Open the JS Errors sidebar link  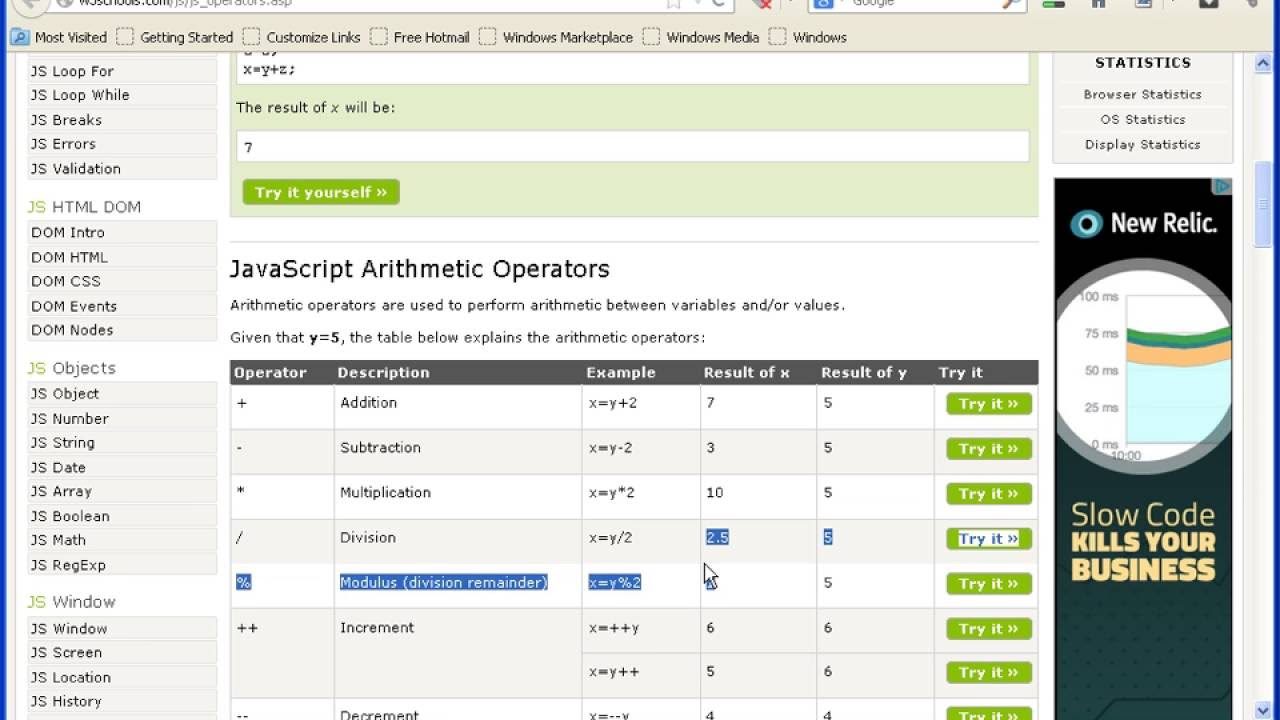(122, 144)
